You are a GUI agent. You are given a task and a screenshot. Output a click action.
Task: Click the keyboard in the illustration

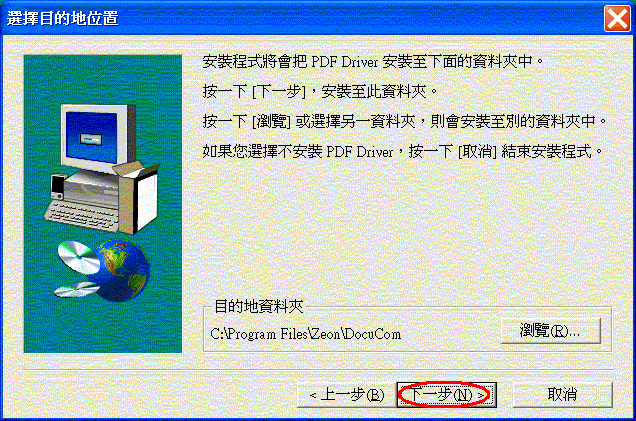coord(81,216)
